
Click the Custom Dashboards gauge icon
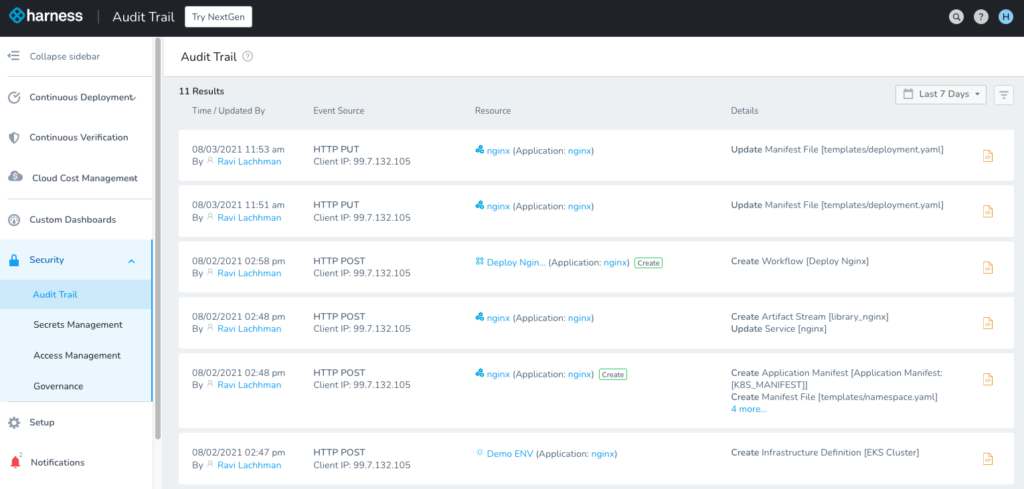tap(14, 219)
